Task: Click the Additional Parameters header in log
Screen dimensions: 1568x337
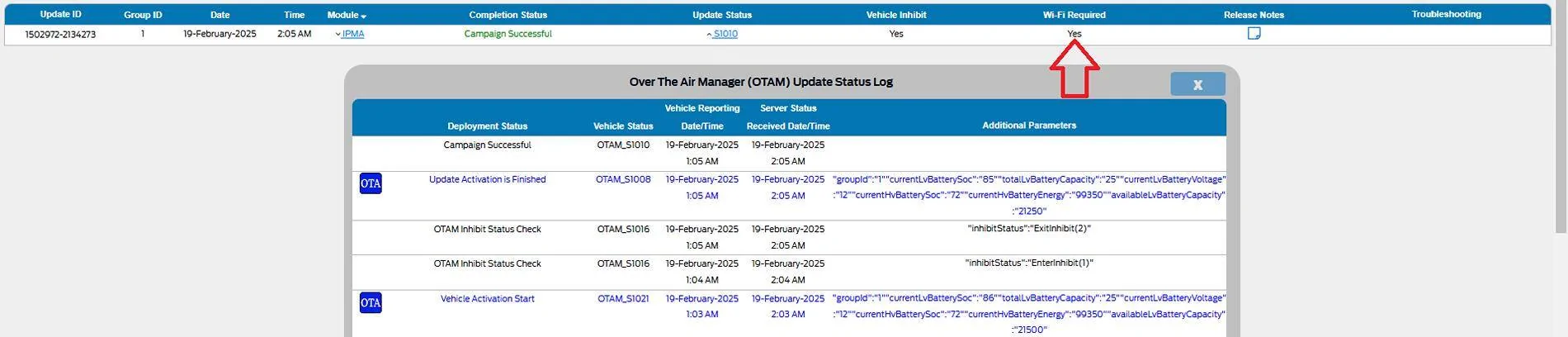Action: tap(1029, 126)
